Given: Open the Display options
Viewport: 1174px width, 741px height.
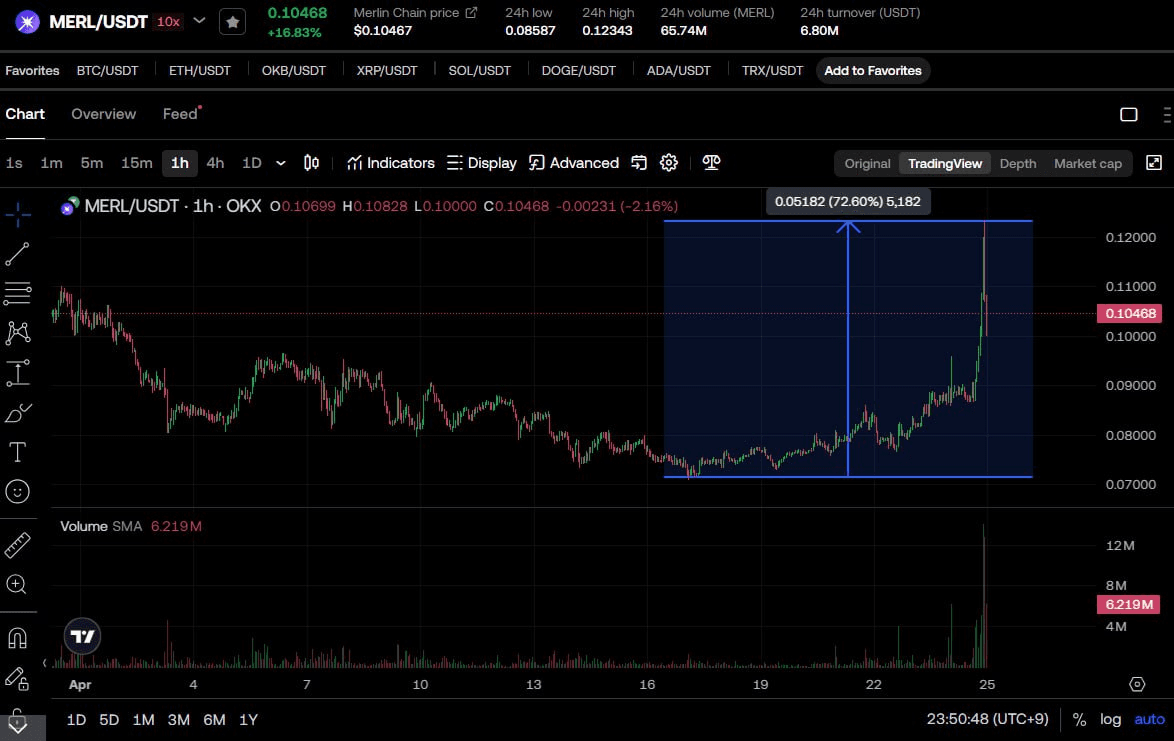Looking at the screenshot, I should tap(481, 163).
